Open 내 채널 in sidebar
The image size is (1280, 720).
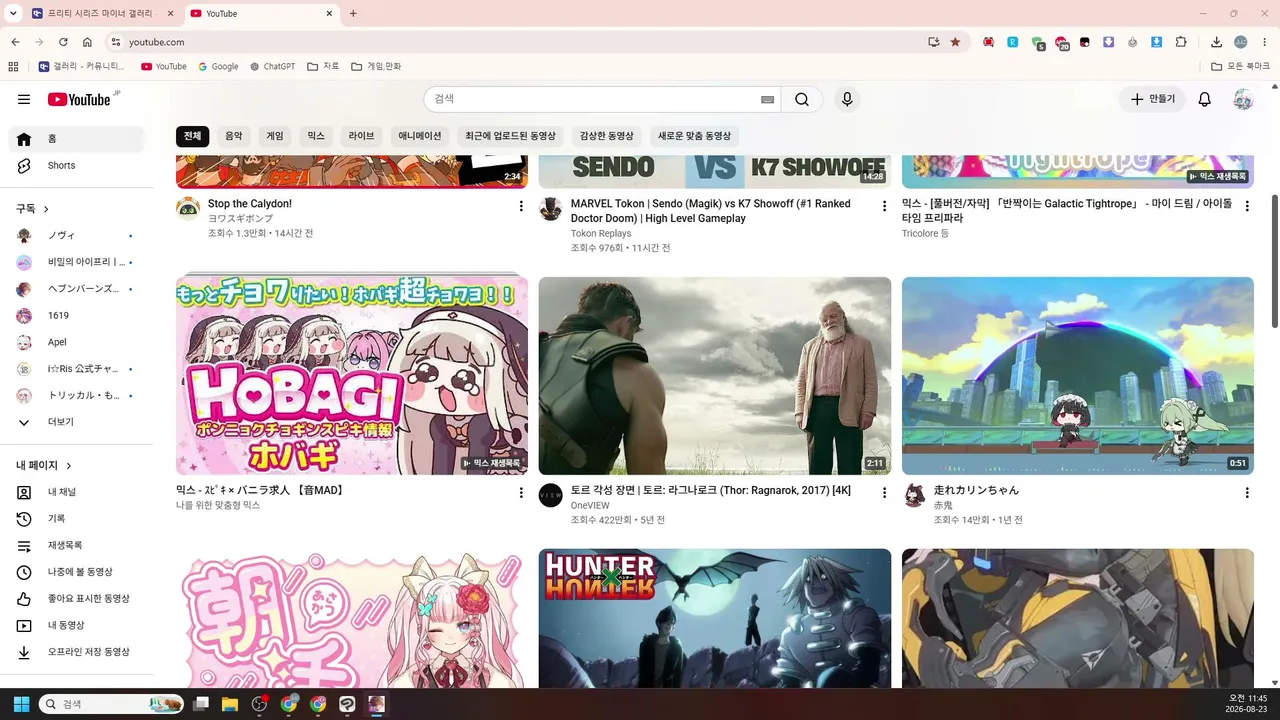click(76, 492)
